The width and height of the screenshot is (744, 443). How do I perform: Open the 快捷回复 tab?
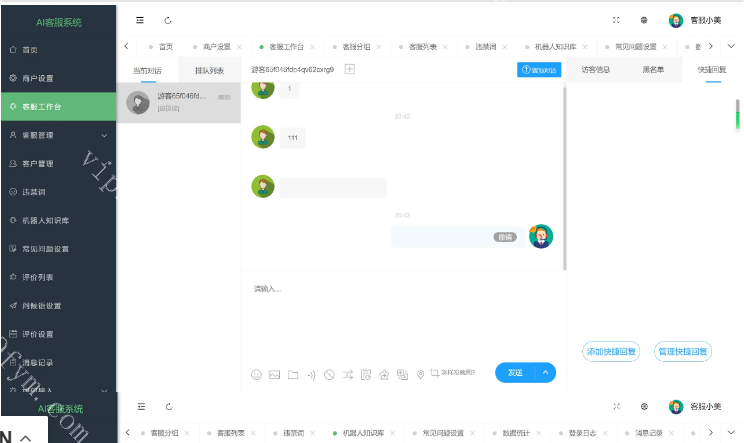click(712, 70)
